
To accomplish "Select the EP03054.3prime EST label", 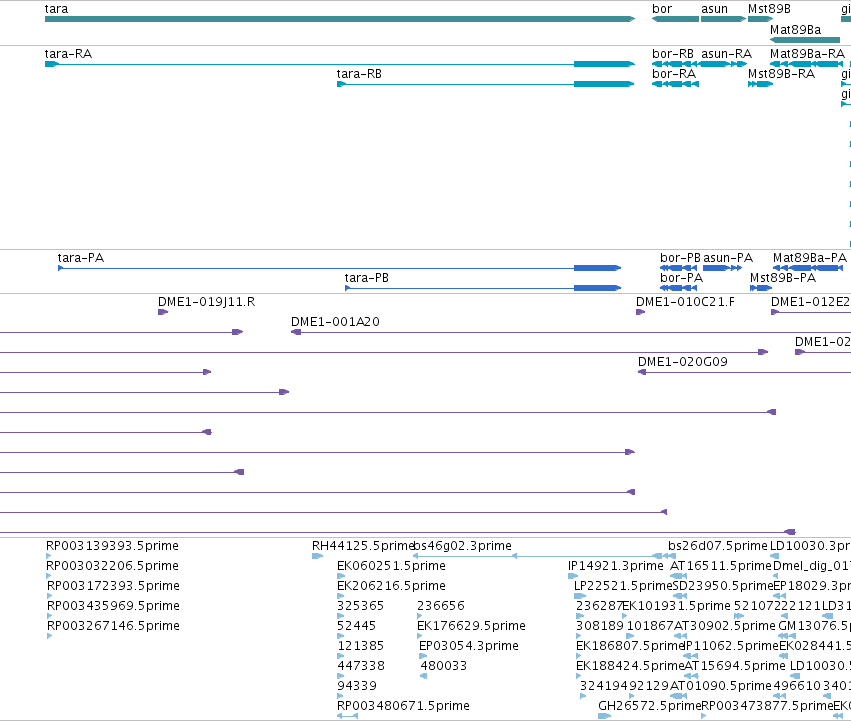I will (469, 646).
